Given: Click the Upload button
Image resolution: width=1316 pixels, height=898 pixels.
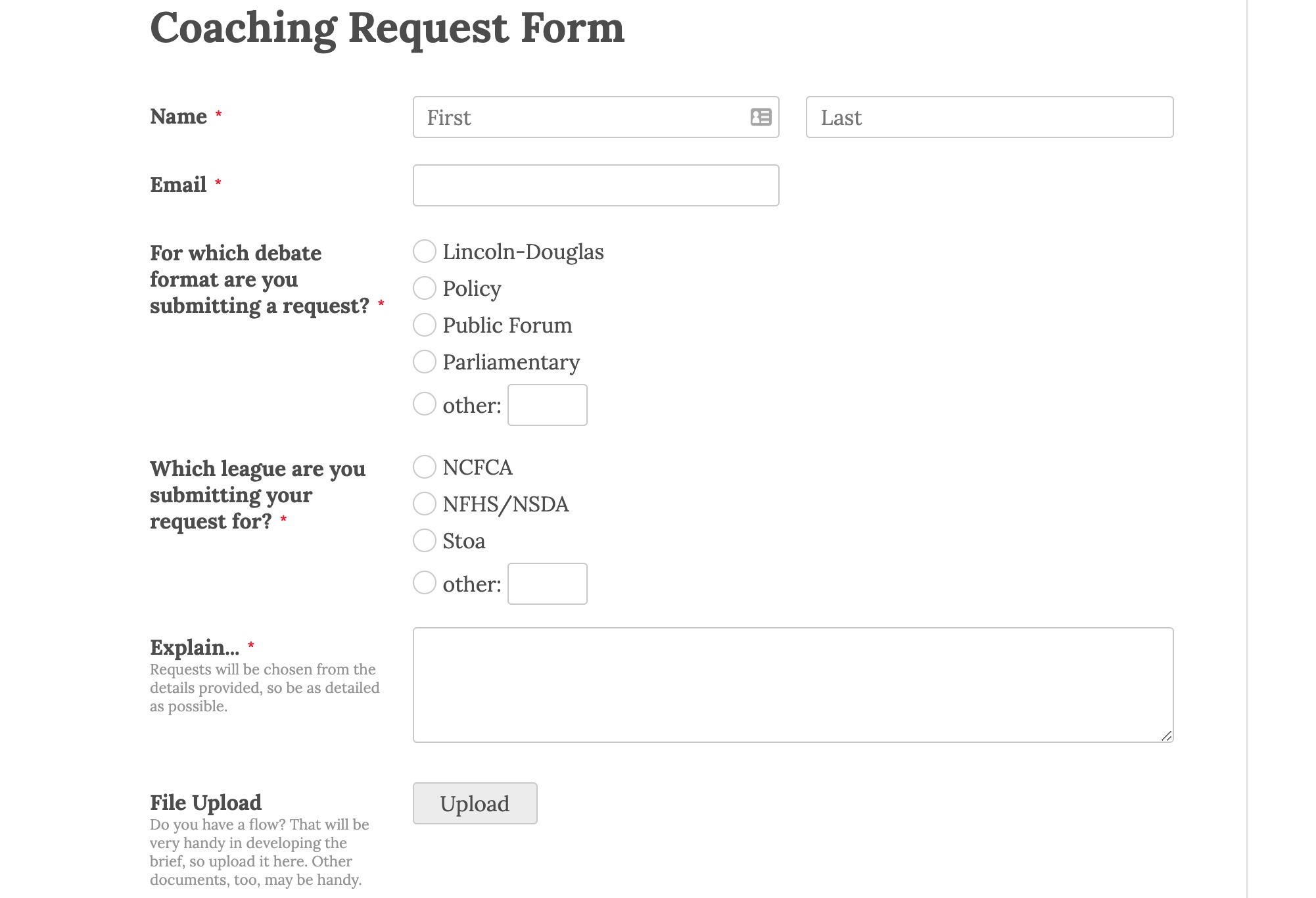Looking at the screenshot, I should click(x=475, y=803).
